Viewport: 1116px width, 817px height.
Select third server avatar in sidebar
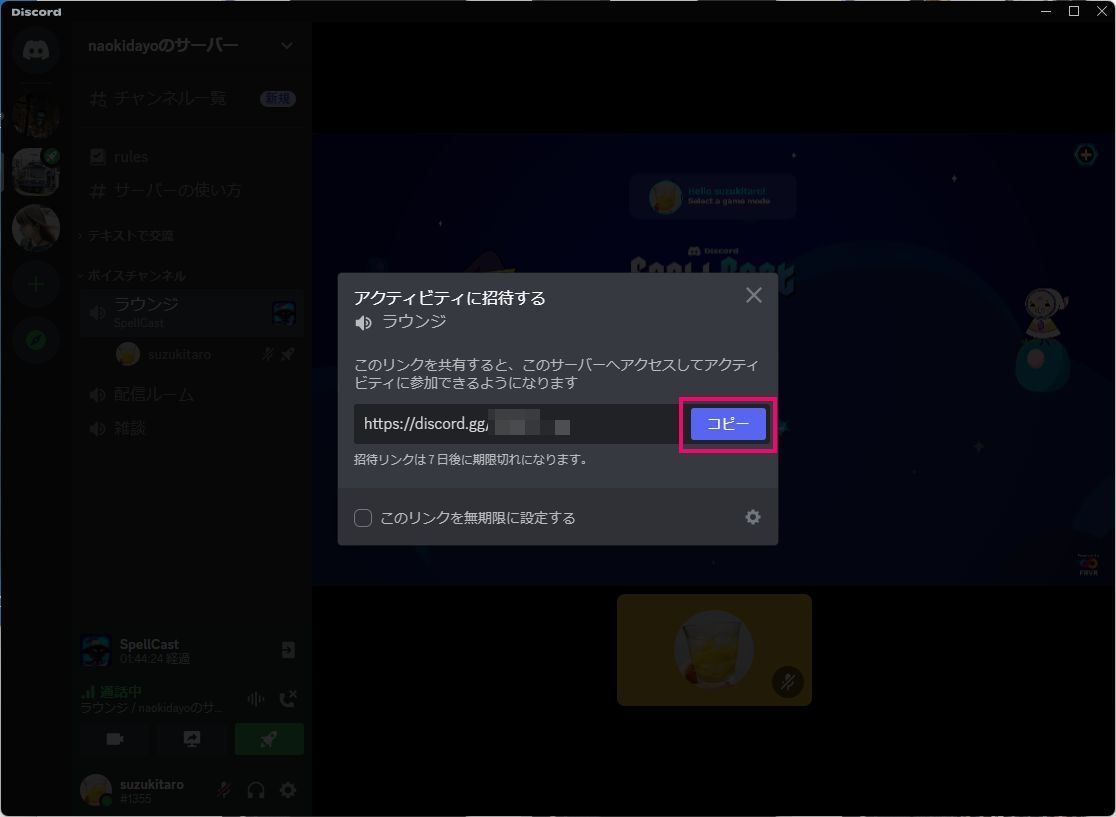[36, 228]
